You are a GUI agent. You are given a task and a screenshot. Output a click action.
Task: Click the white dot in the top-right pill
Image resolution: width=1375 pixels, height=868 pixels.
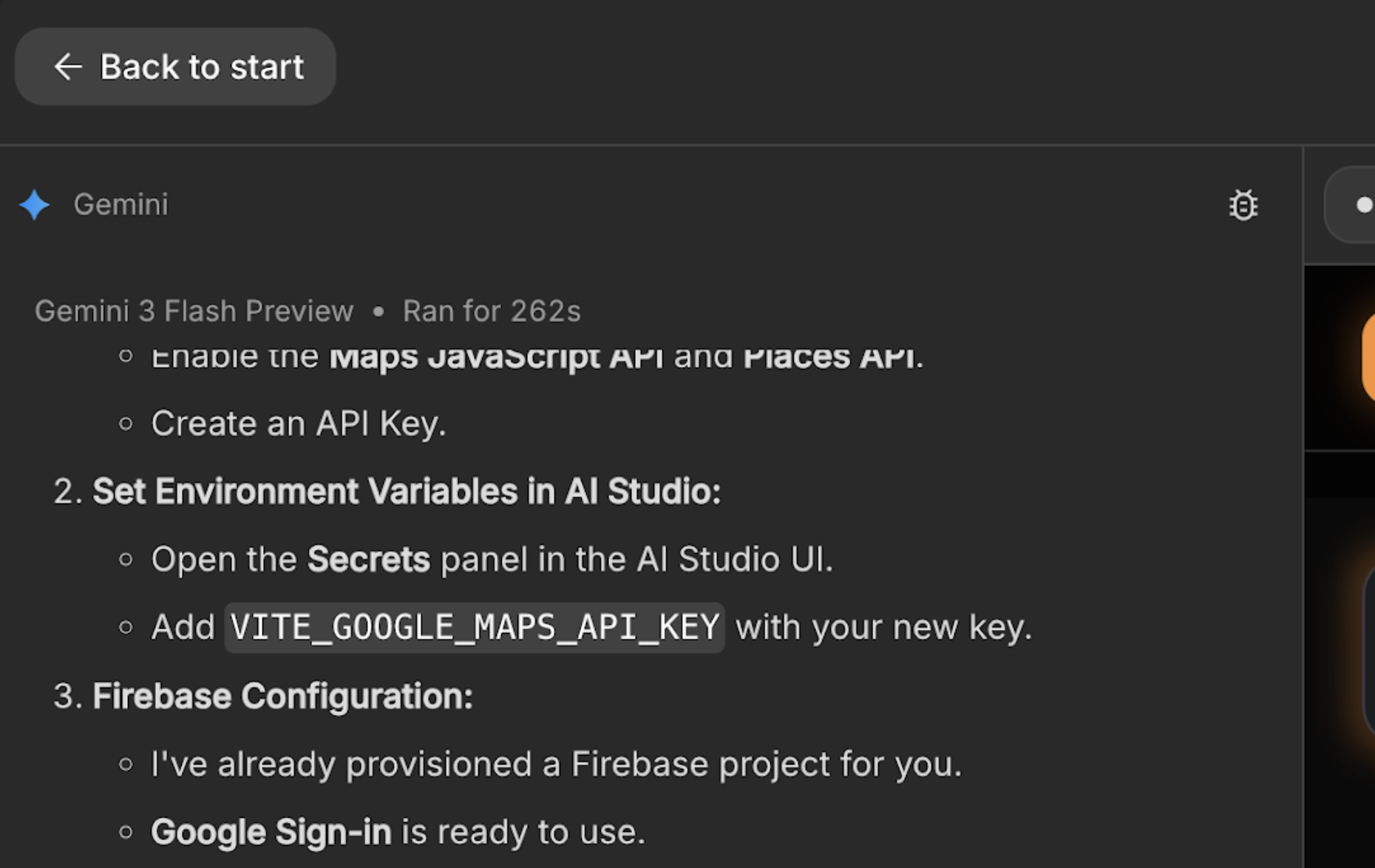(x=1364, y=205)
